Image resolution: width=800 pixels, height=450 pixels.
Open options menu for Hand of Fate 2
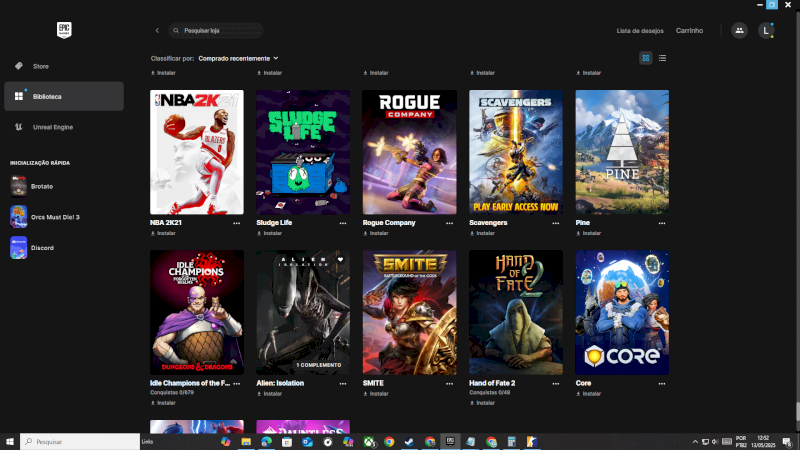(556, 383)
